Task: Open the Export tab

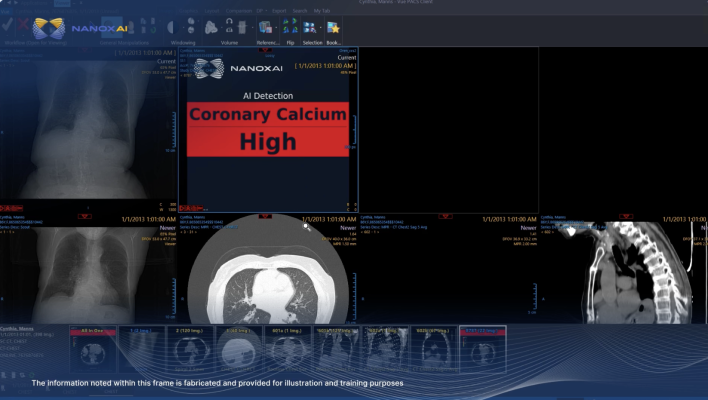Action: [279, 11]
